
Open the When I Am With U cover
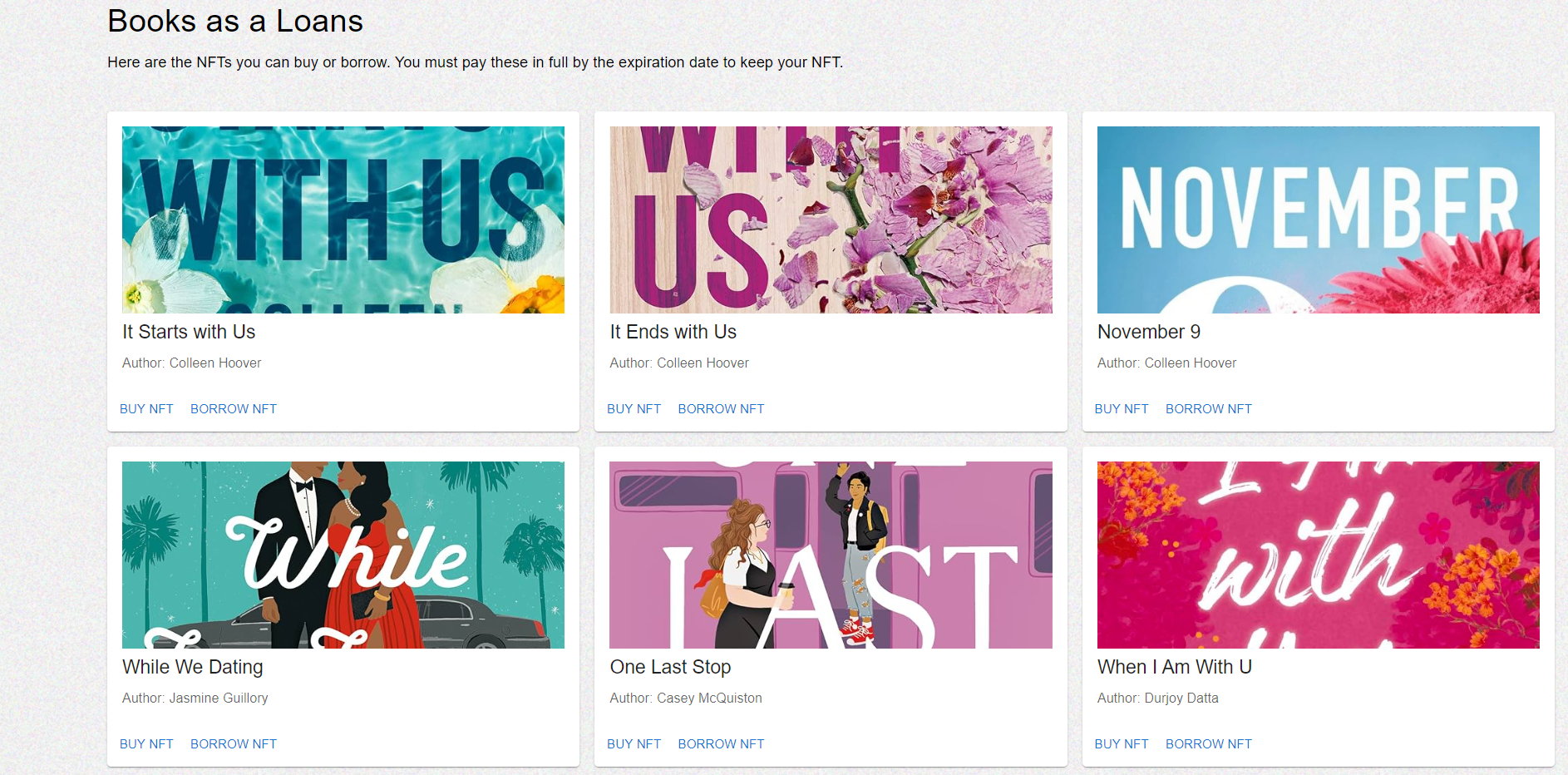tap(1319, 555)
